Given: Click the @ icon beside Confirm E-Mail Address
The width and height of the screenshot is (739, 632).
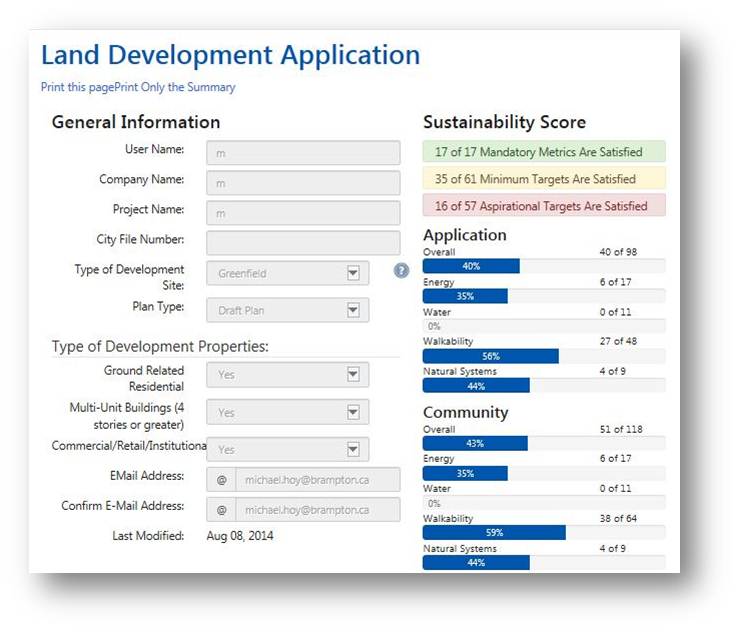Looking at the screenshot, I should click(221, 510).
